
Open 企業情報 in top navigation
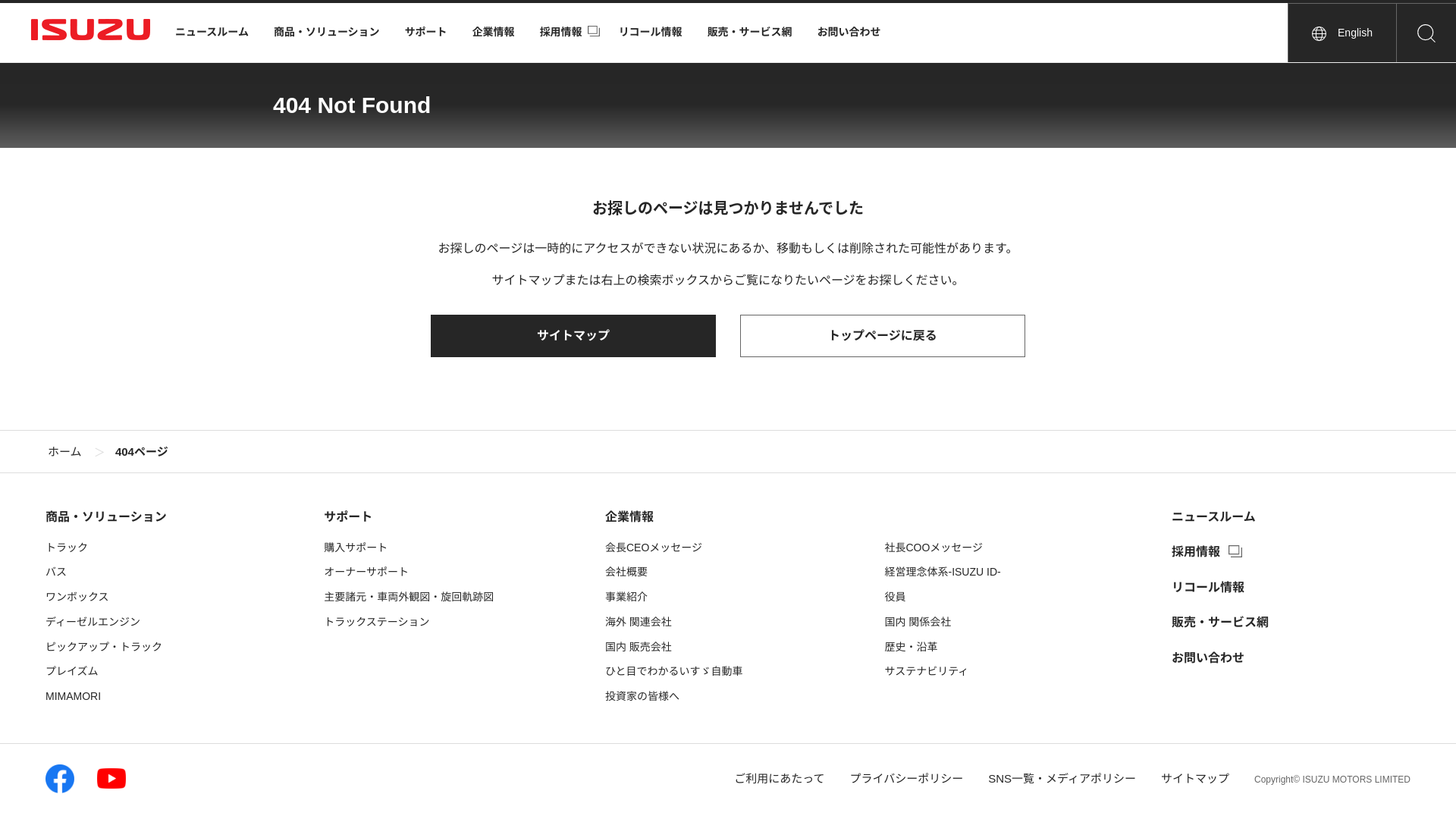[493, 32]
